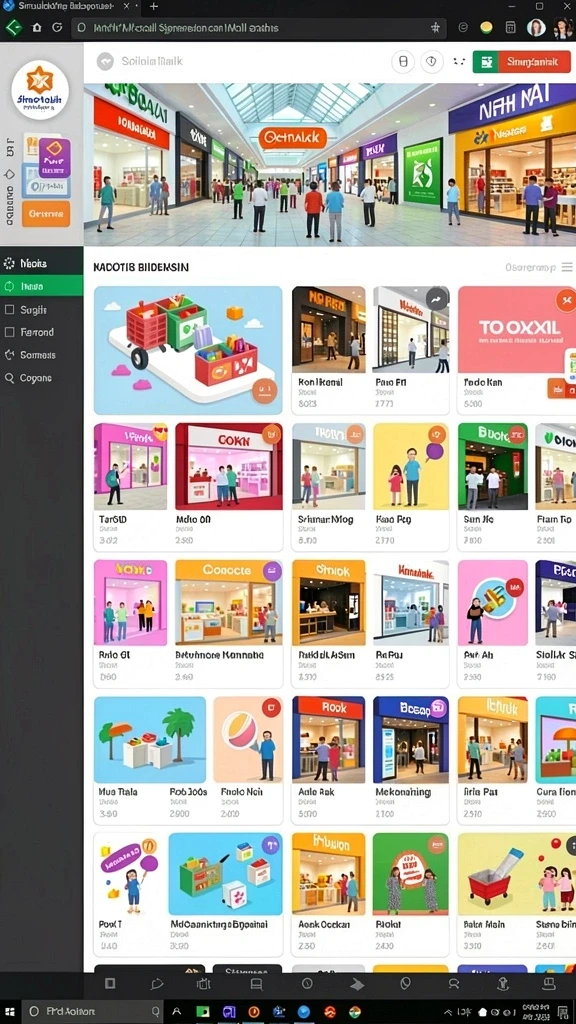Click the round logo in the sidebar
Image resolution: width=576 pixels, height=1024 pixels.
point(40,91)
